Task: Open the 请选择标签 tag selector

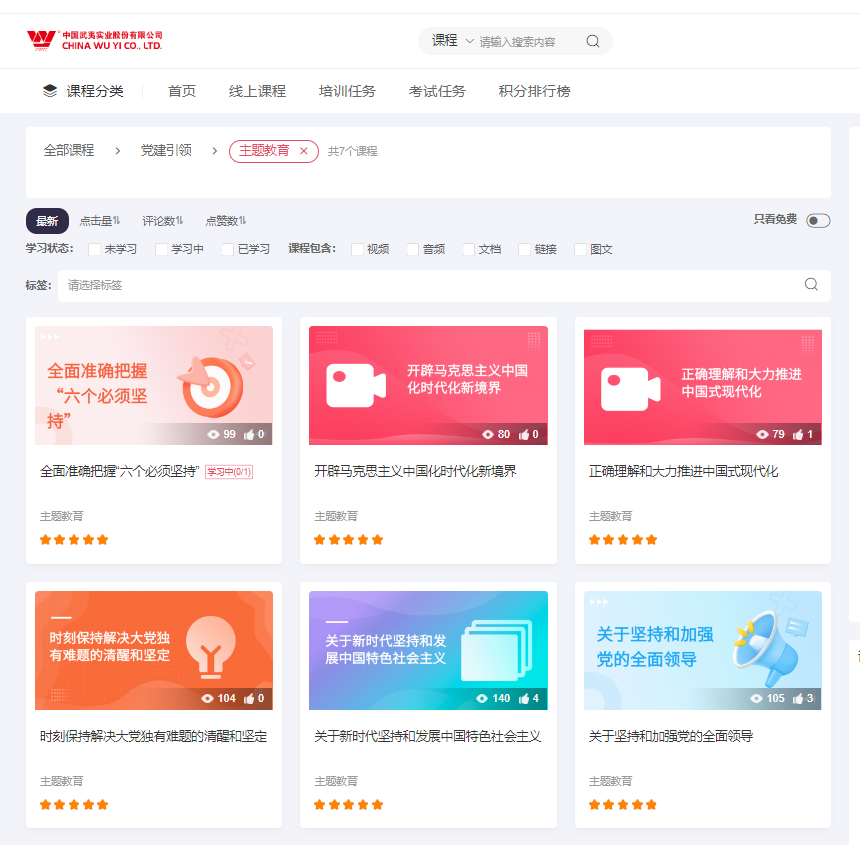Action: coord(430,285)
